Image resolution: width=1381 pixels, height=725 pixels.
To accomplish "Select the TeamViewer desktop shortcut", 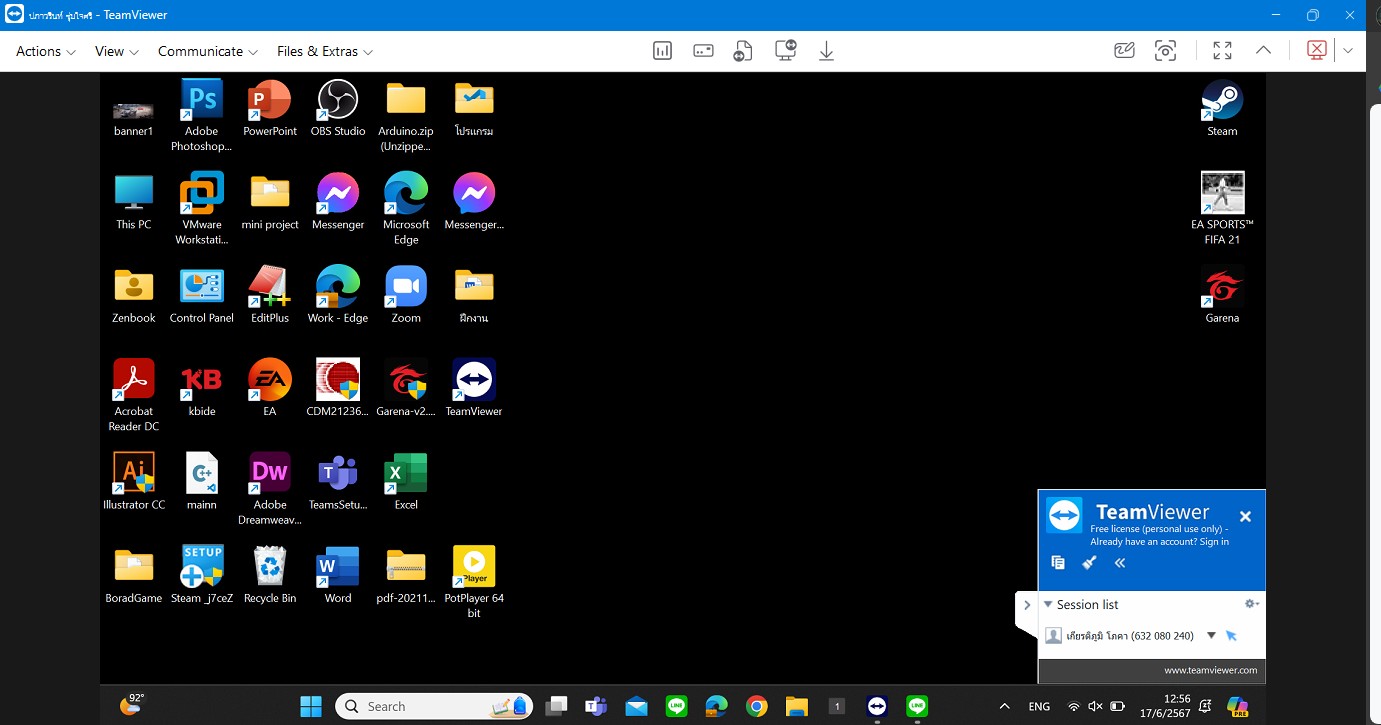I will [x=474, y=388].
